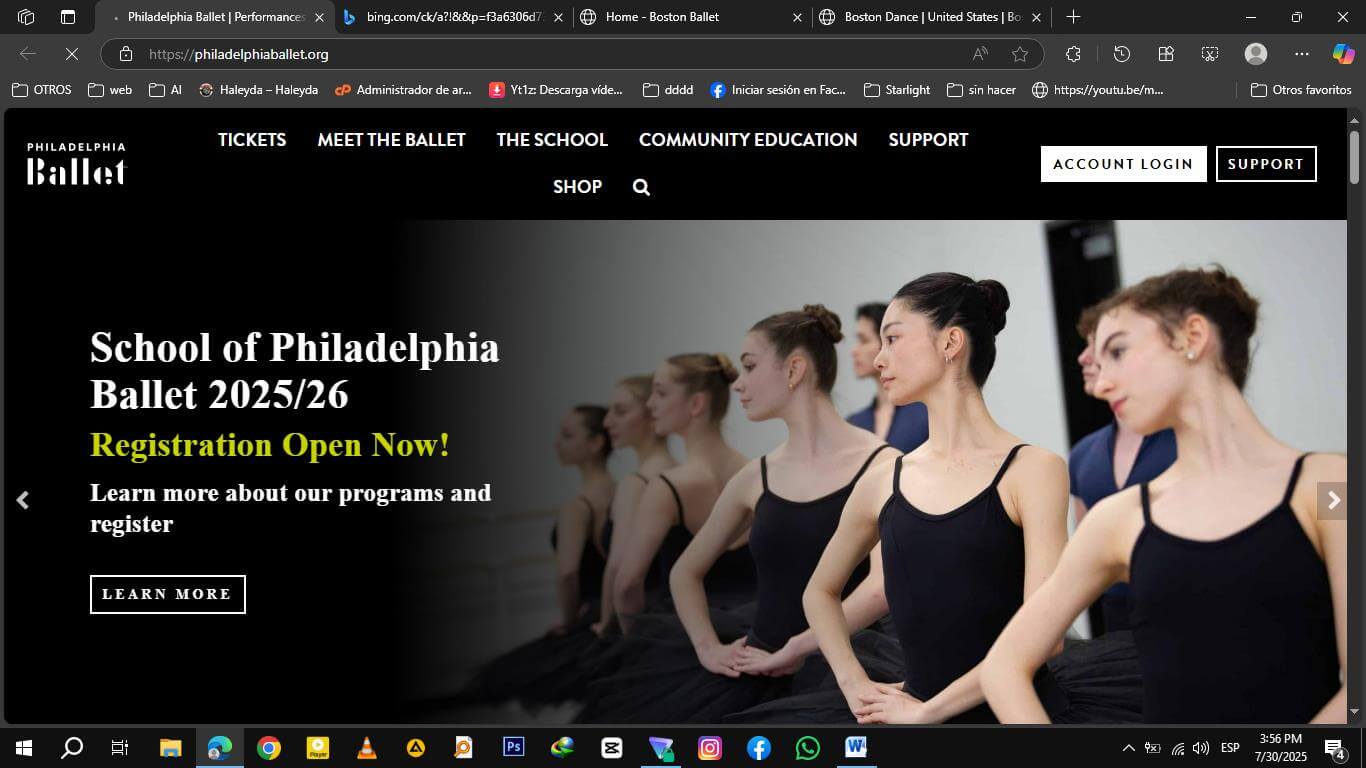Viewport: 1366px width, 768px height.
Task: Open browser Settings and more menu
Action: (1301, 54)
